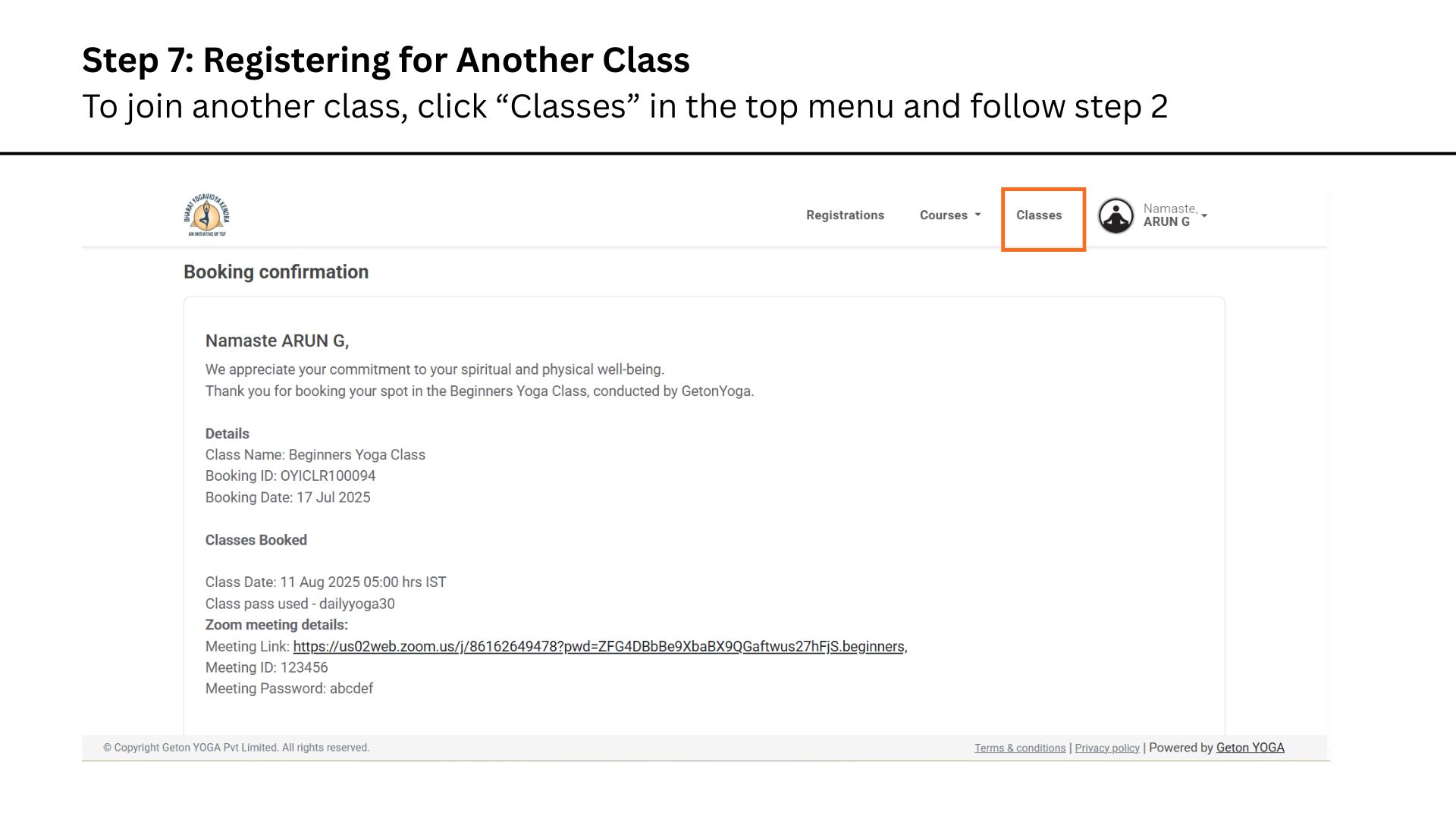Click the Meeting Password abcdef line
This screenshot has height=819, width=1456.
289,689
